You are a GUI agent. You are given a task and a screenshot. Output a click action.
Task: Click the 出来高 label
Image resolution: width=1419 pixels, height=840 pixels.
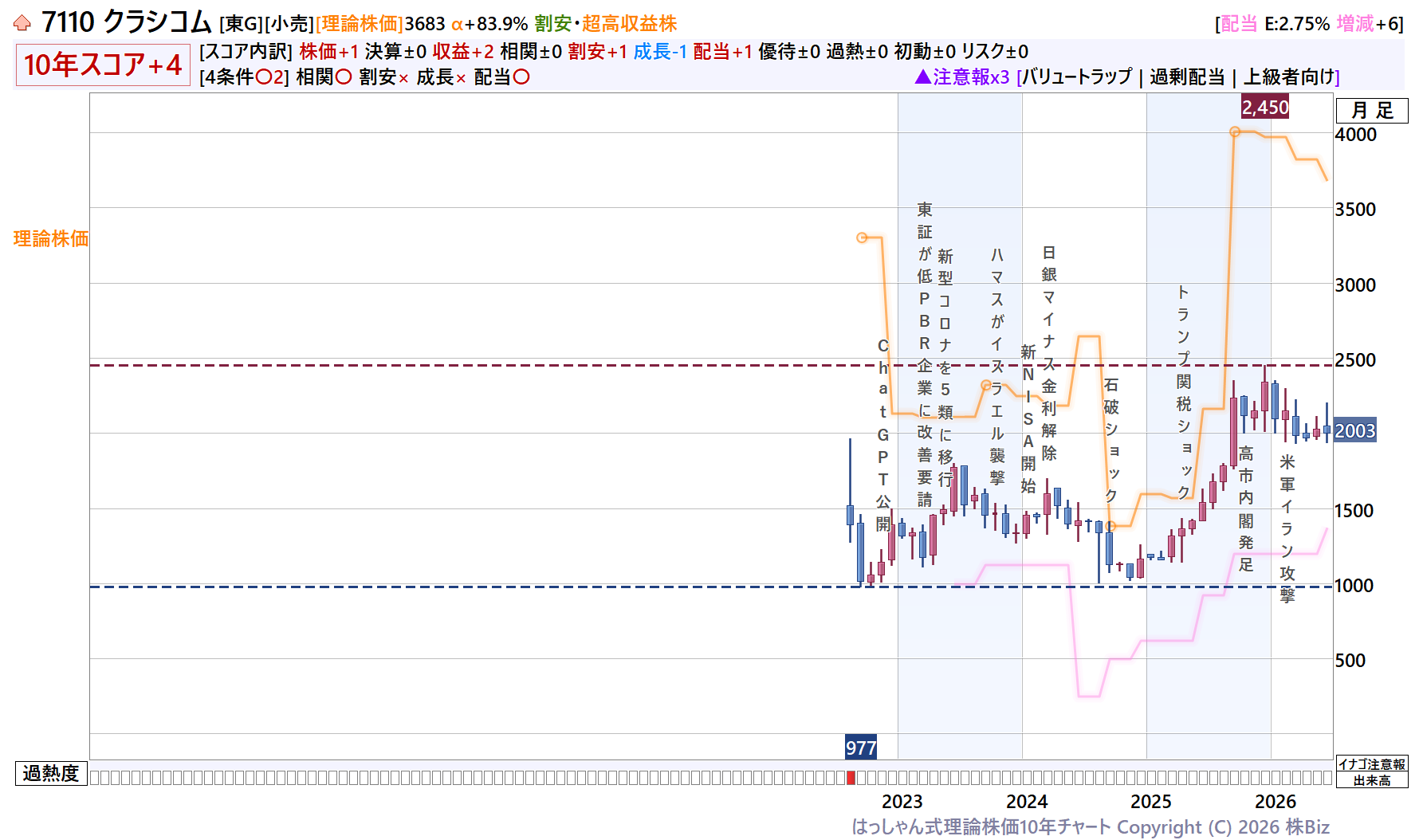click(x=1372, y=780)
